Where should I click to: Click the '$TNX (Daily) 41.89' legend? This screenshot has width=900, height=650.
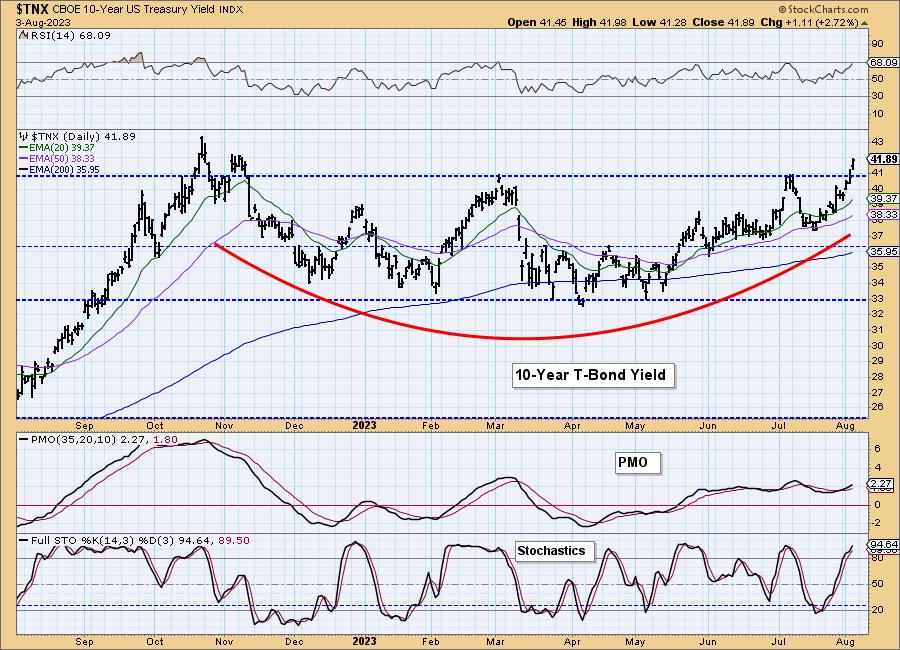click(x=83, y=137)
